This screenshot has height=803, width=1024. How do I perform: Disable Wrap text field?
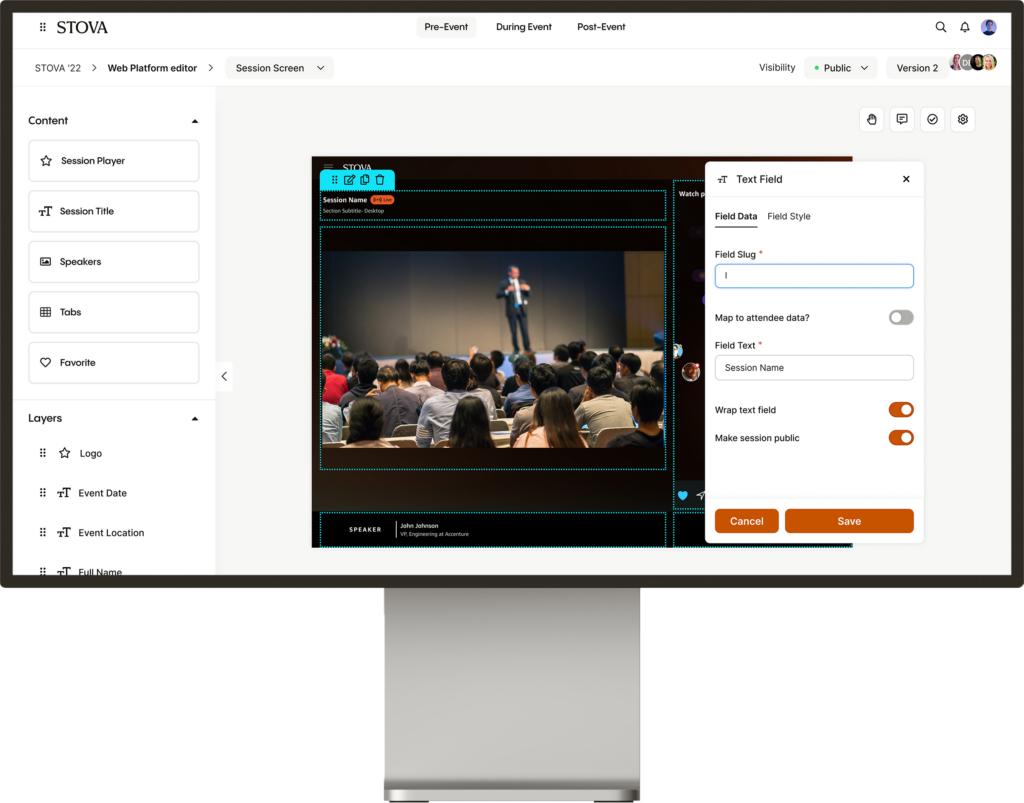pos(900,409)
